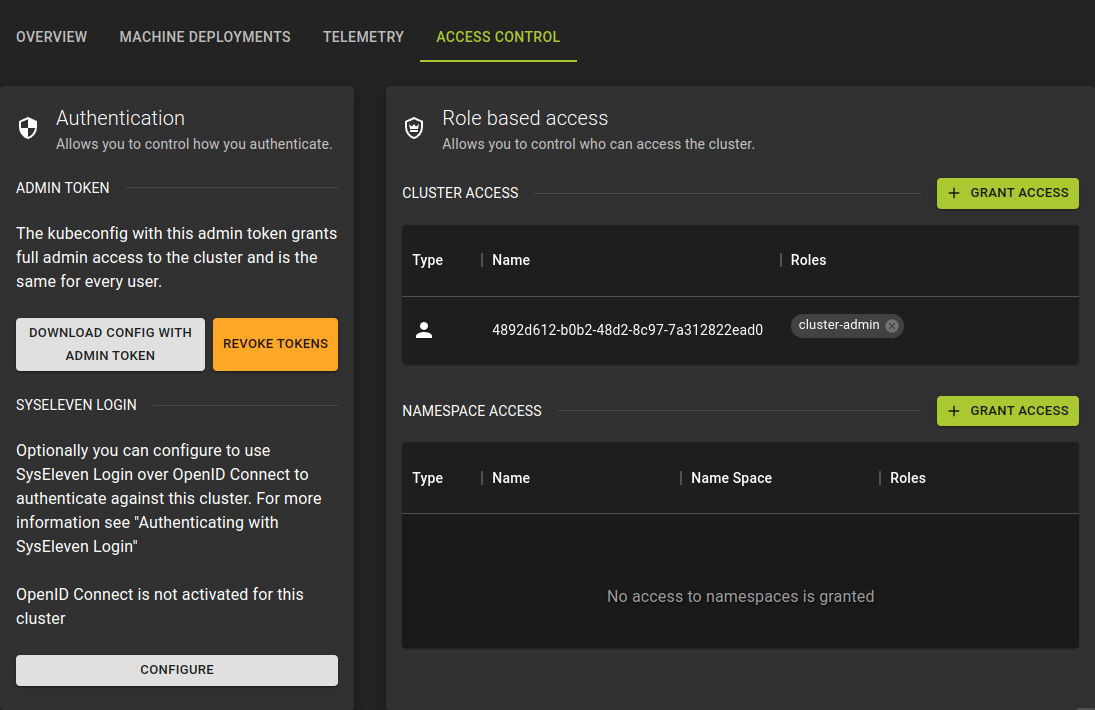Click the Role based access shield icon

[414, 128]
